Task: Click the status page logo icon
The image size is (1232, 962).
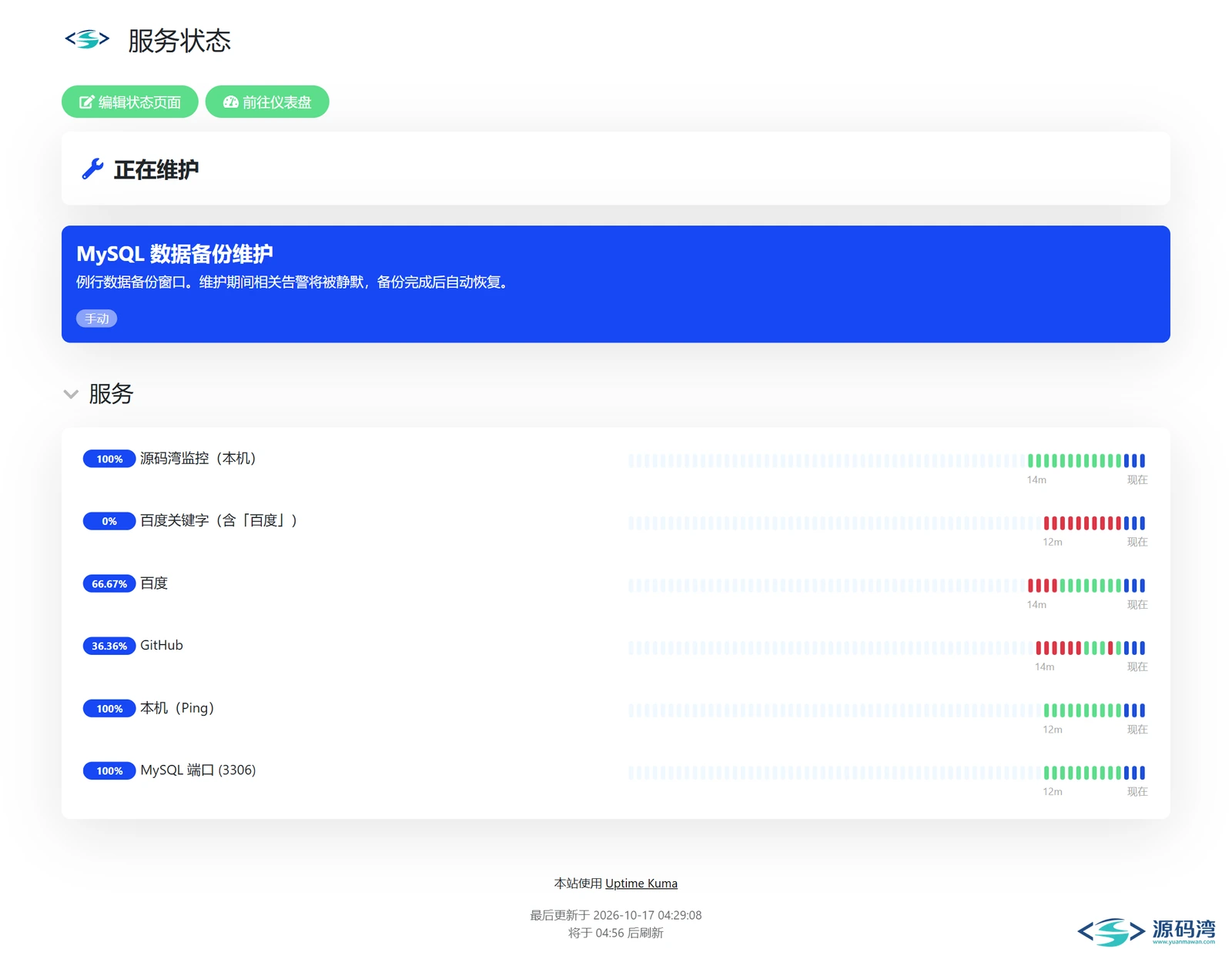Action: 87,39
